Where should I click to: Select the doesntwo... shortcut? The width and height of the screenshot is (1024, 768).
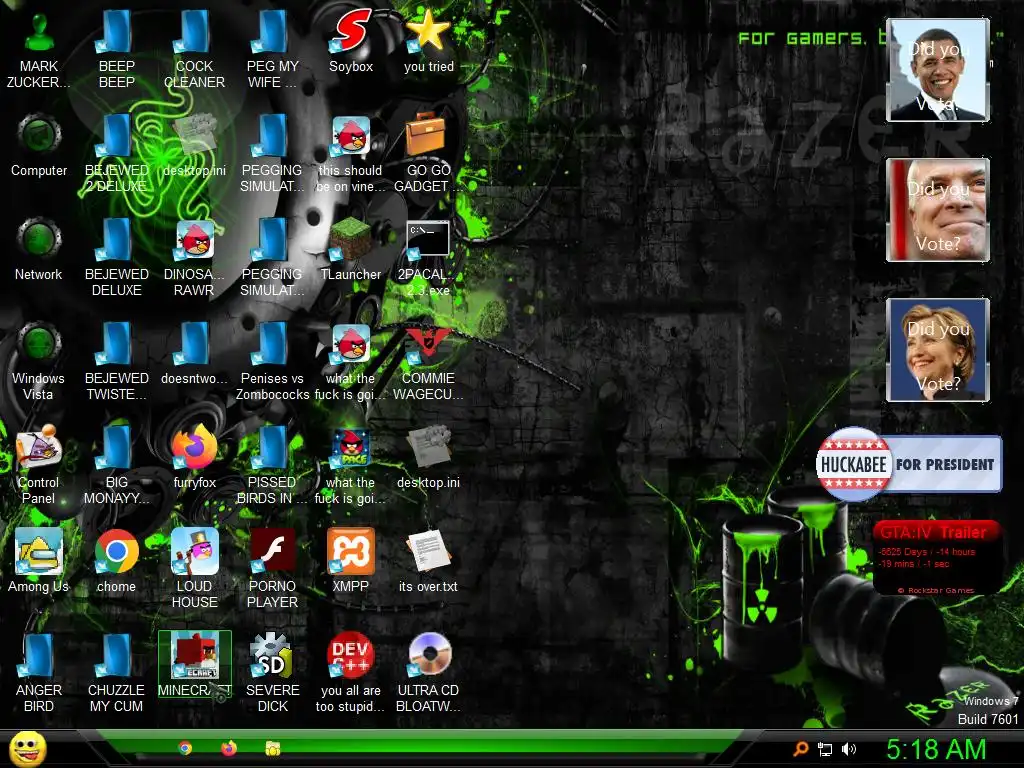(x=195, y=353)
